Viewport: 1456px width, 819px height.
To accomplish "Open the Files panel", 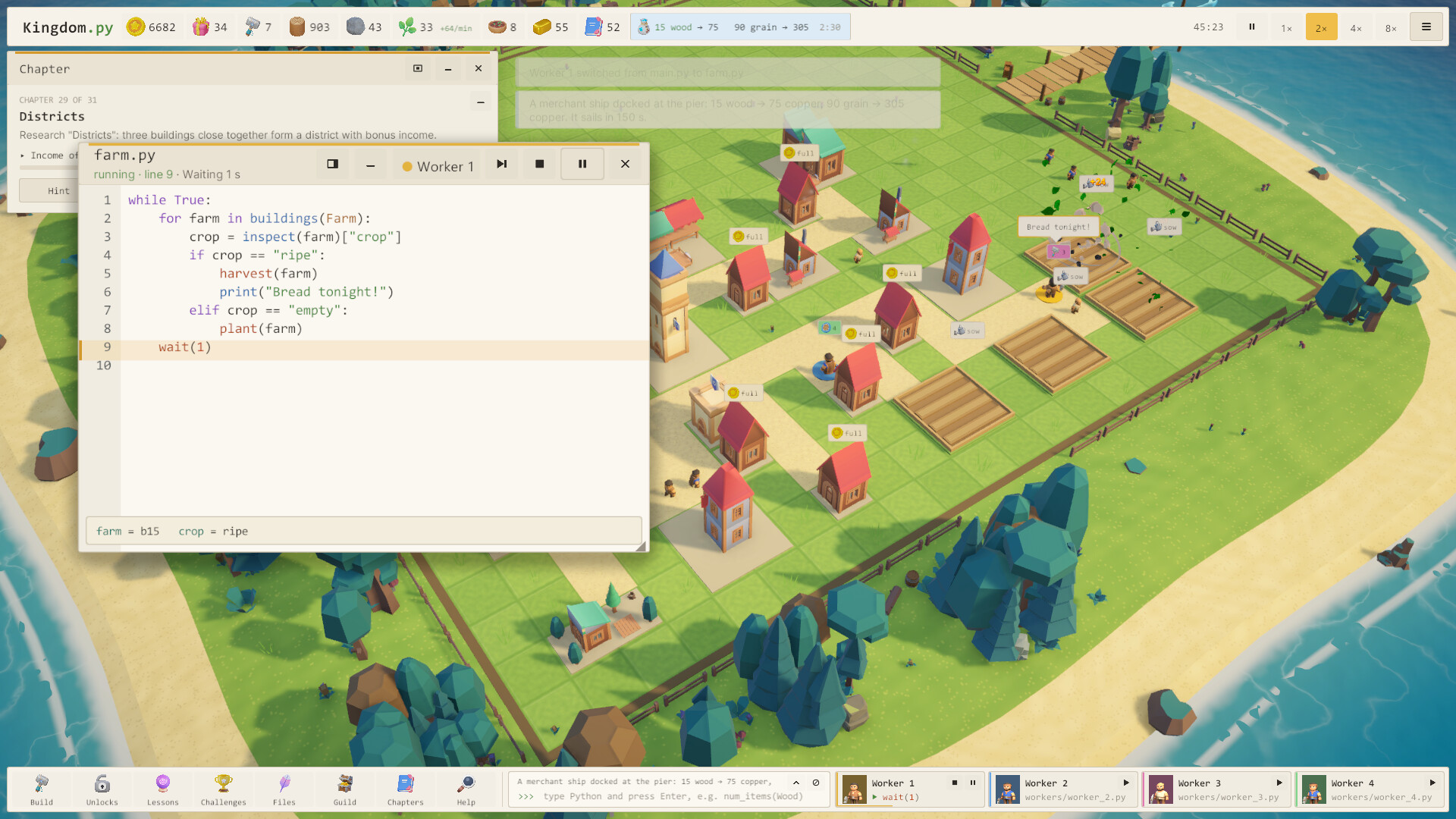I will (x=284, y=789).
